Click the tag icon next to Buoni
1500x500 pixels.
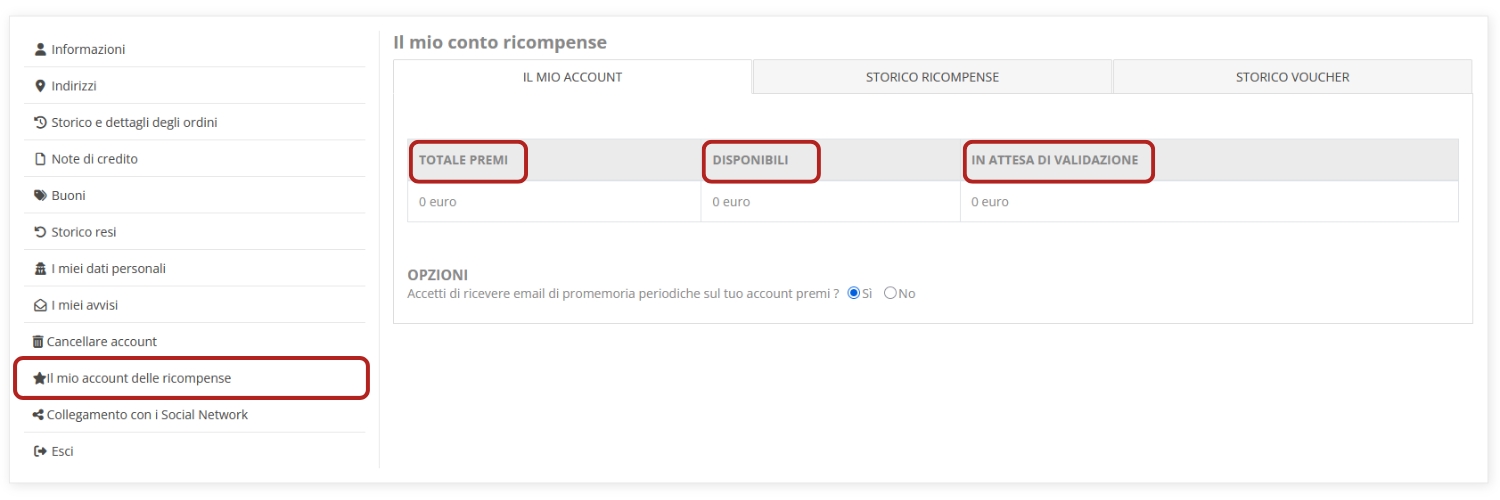click(40, 195)
